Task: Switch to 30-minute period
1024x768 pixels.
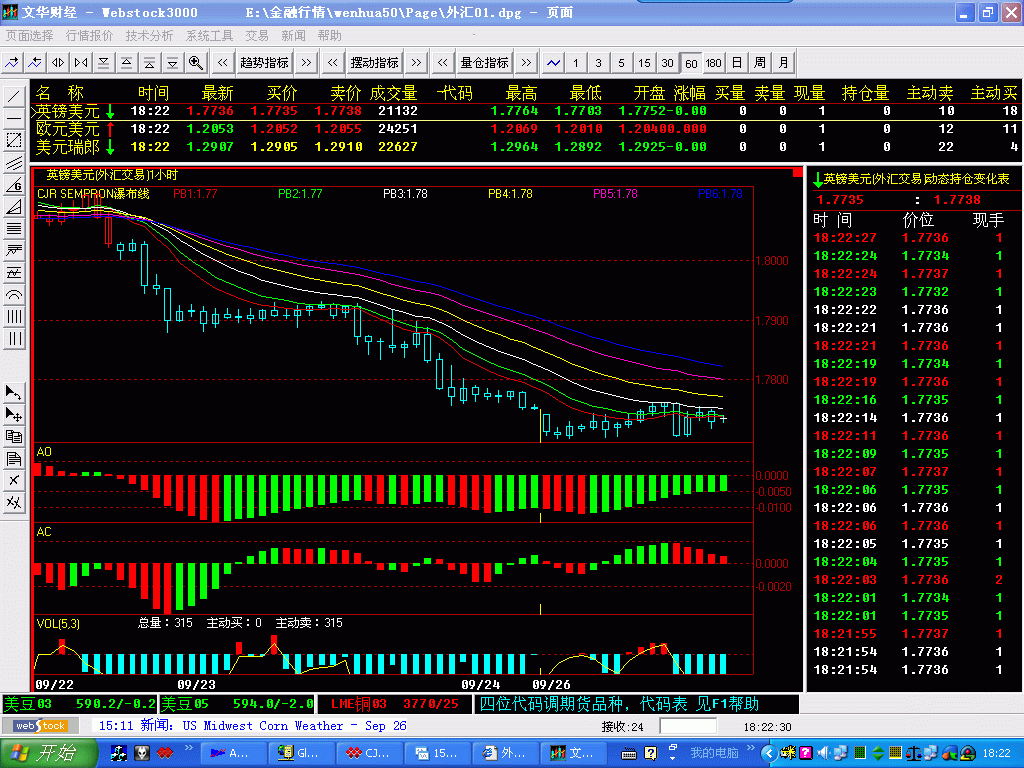Action: (667, 63)
